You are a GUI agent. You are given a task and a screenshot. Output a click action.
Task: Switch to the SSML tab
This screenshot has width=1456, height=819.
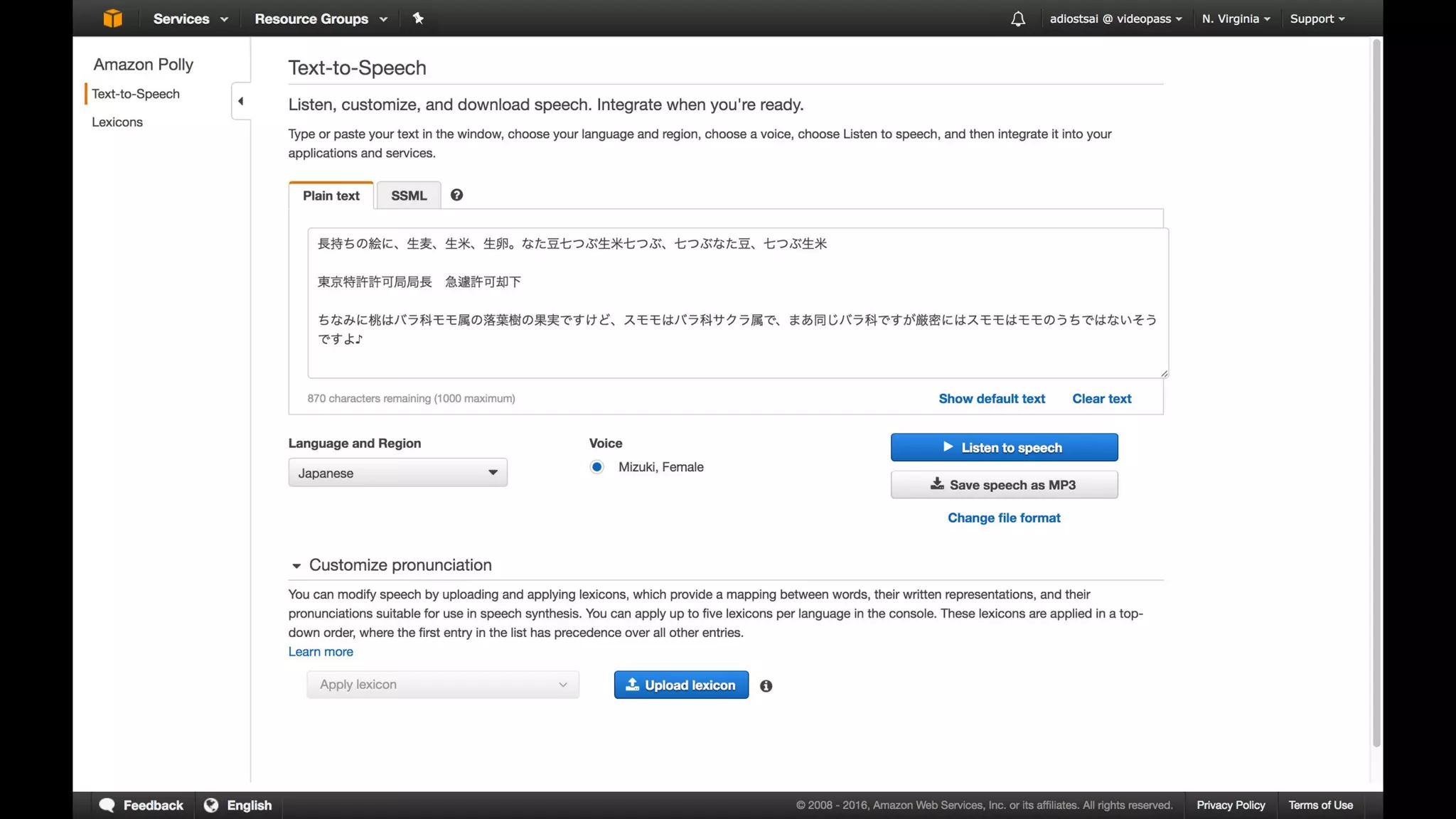coord(409,196)
